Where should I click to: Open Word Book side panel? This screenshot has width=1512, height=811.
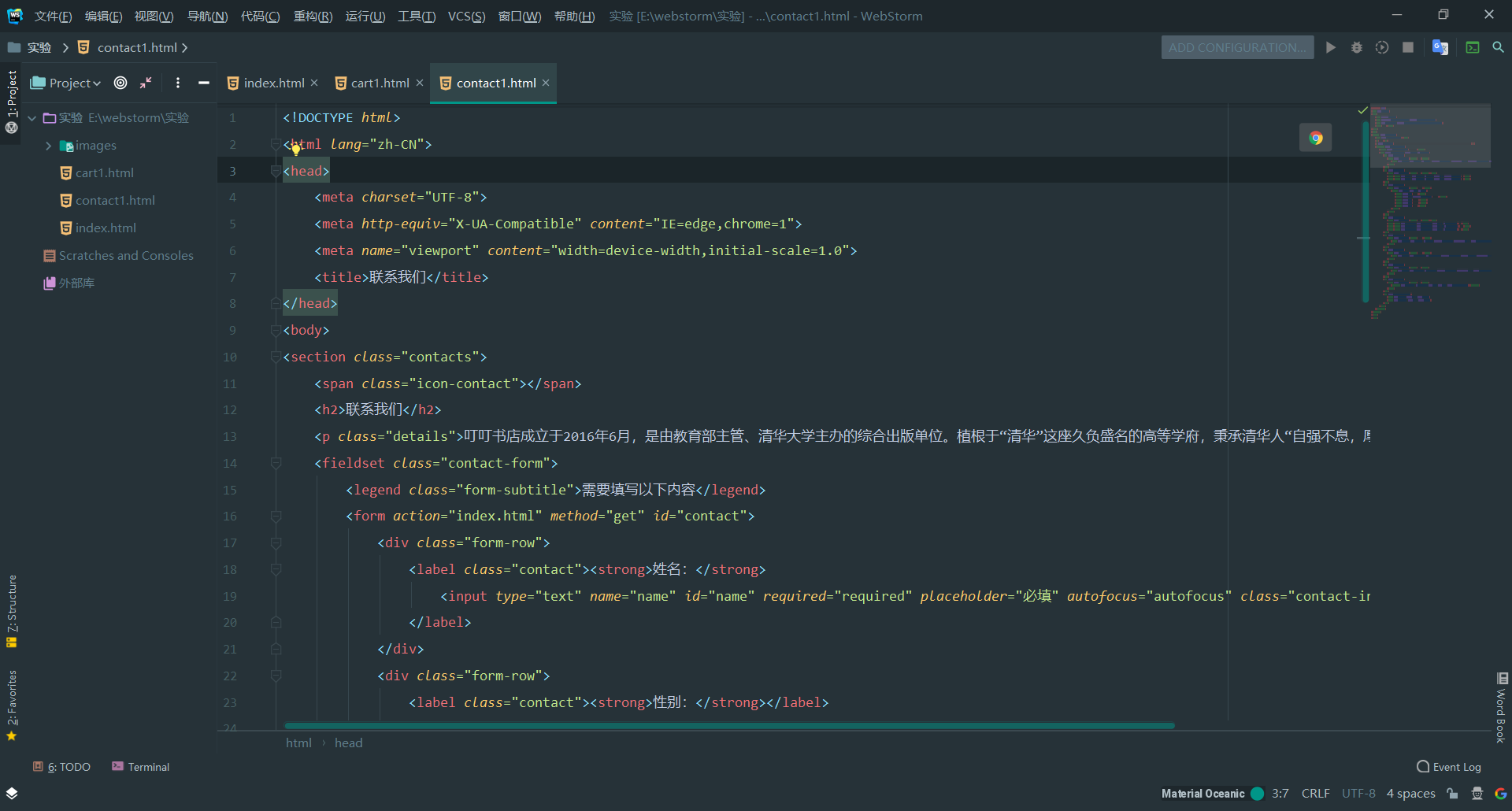point(1502,708)
